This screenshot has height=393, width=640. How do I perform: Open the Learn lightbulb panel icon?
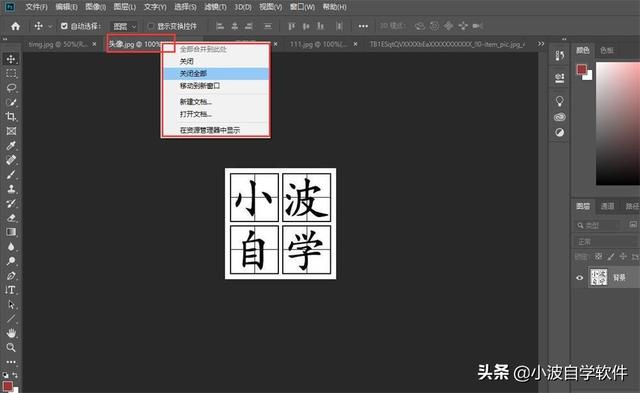(560, 101)
